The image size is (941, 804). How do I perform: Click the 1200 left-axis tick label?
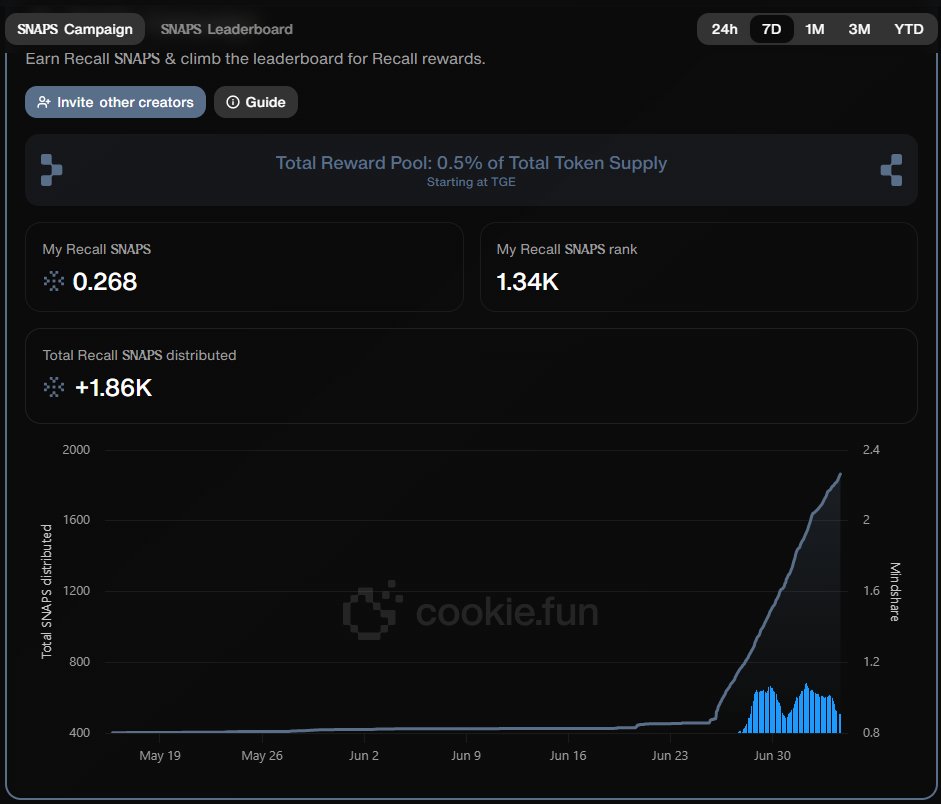[x=76, y=590]
